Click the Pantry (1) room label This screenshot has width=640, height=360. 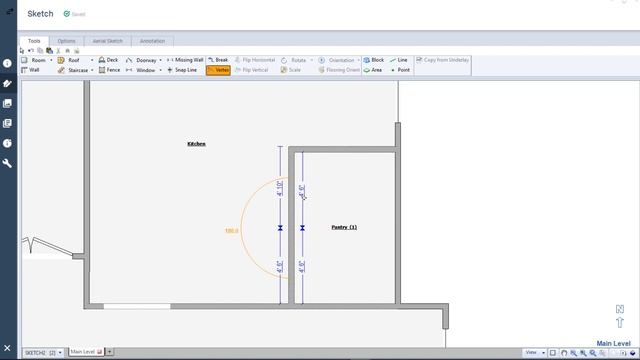click(x=344, y=227)
